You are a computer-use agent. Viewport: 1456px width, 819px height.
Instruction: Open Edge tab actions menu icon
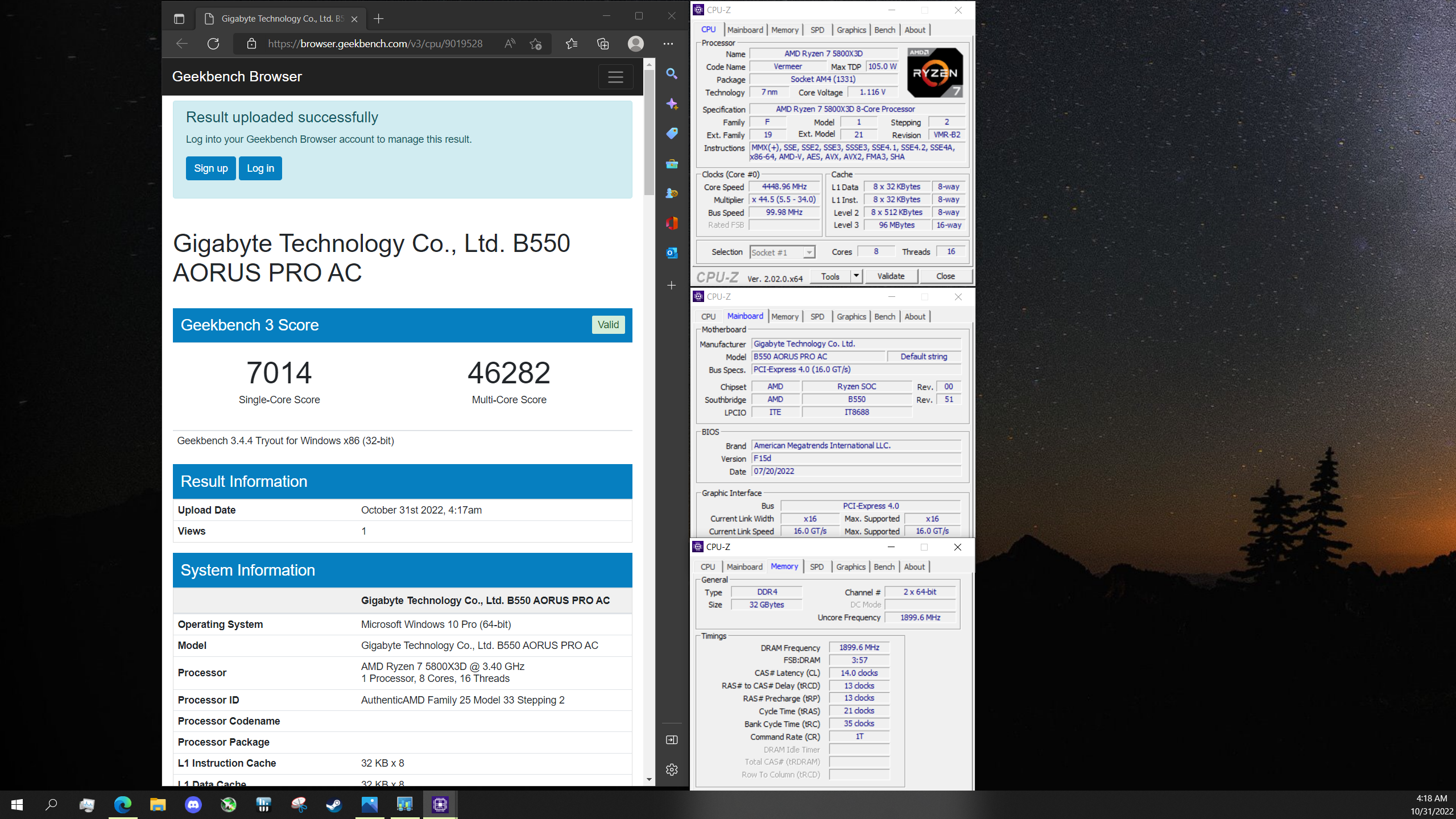[179, 19]
